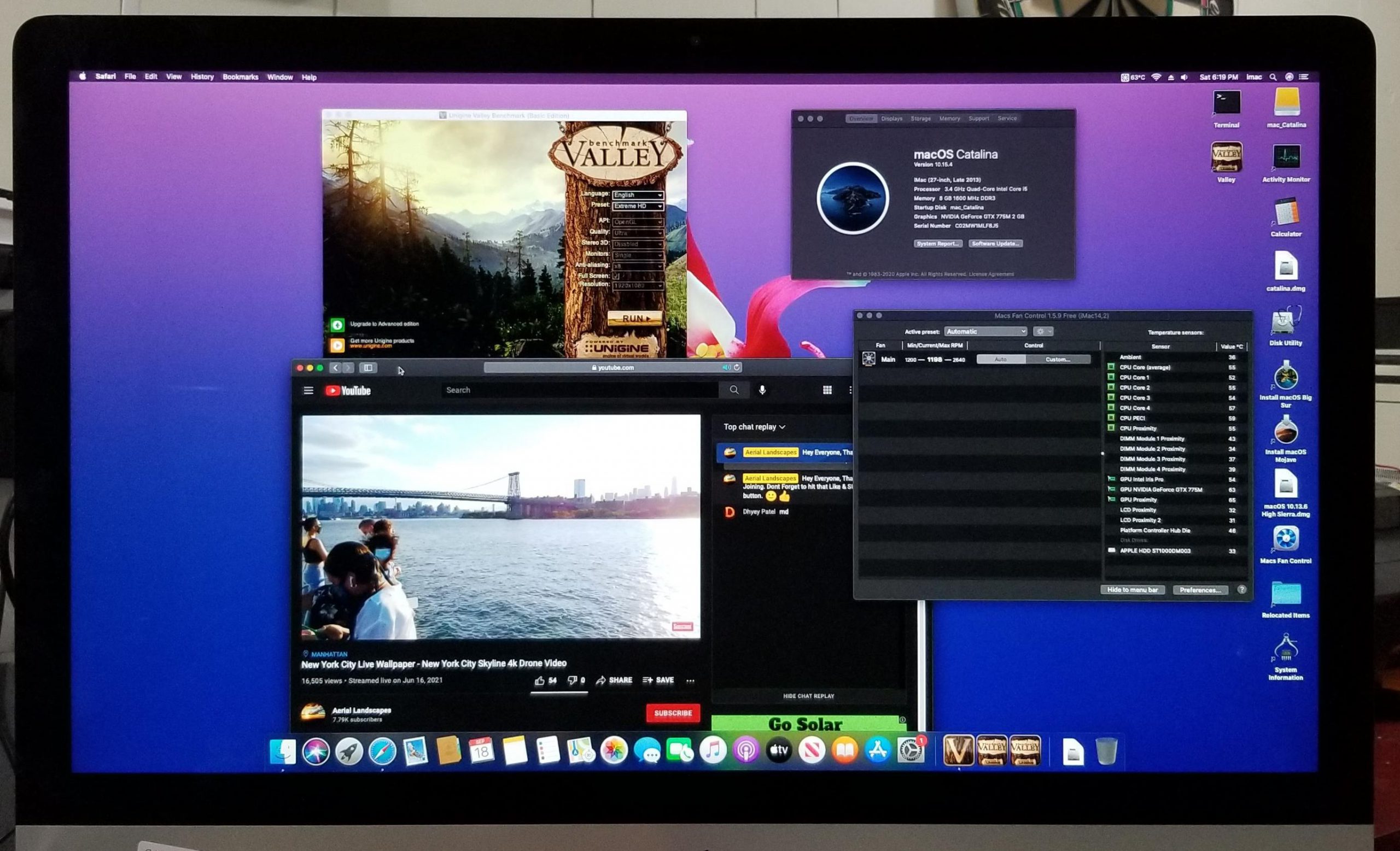Open the API dropdown showing OpenGL

[638, 221]
